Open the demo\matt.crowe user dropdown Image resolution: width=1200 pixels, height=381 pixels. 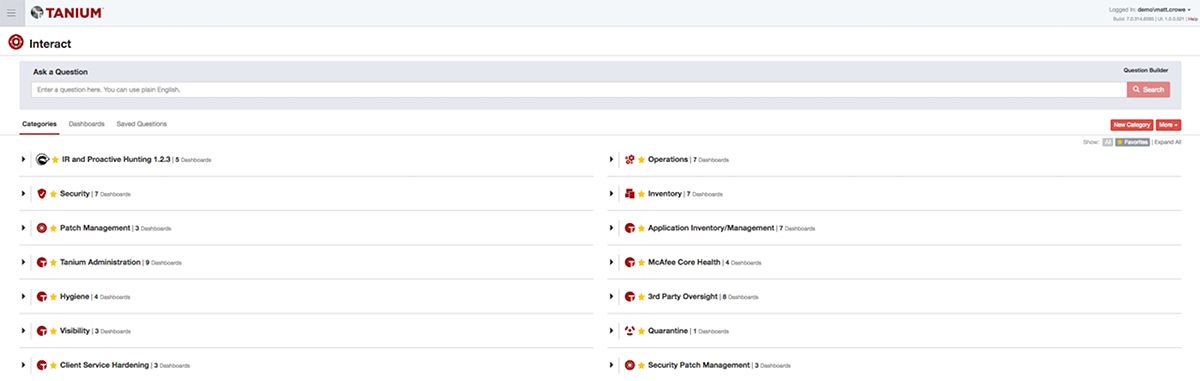1164,9
